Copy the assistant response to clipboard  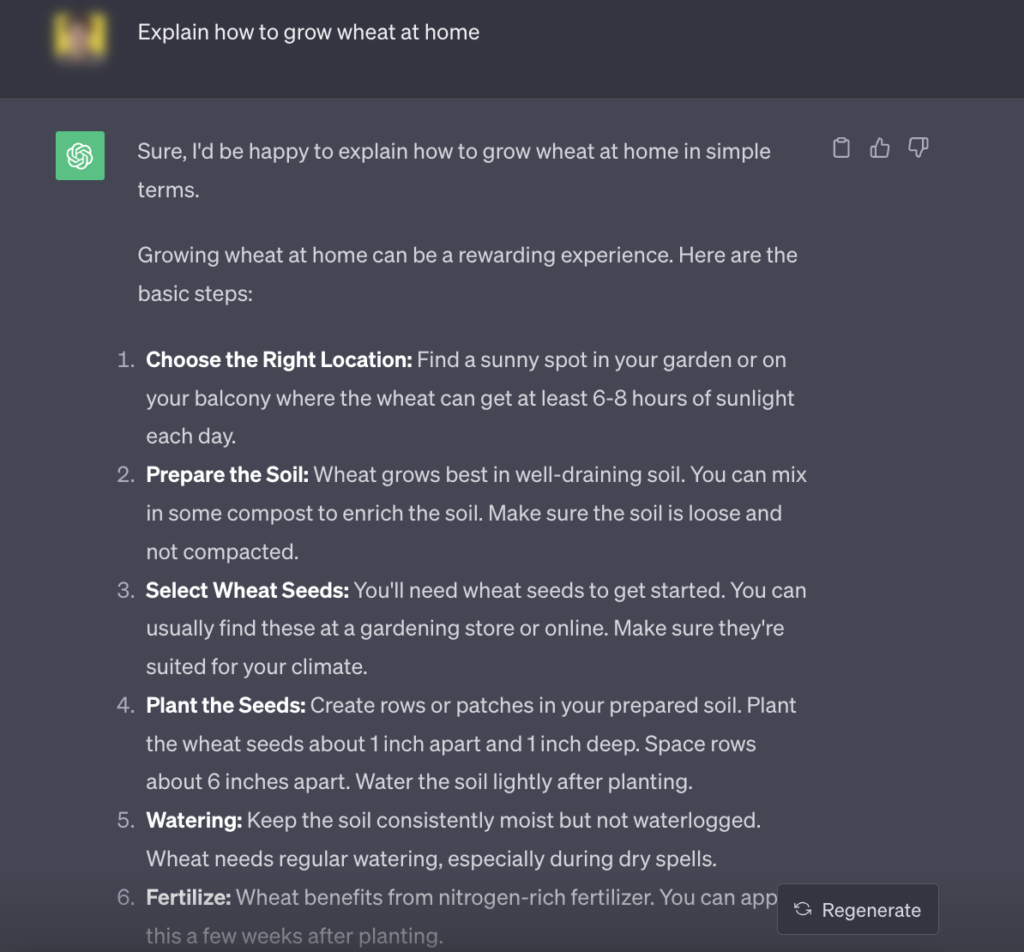(x=842, y=148)
